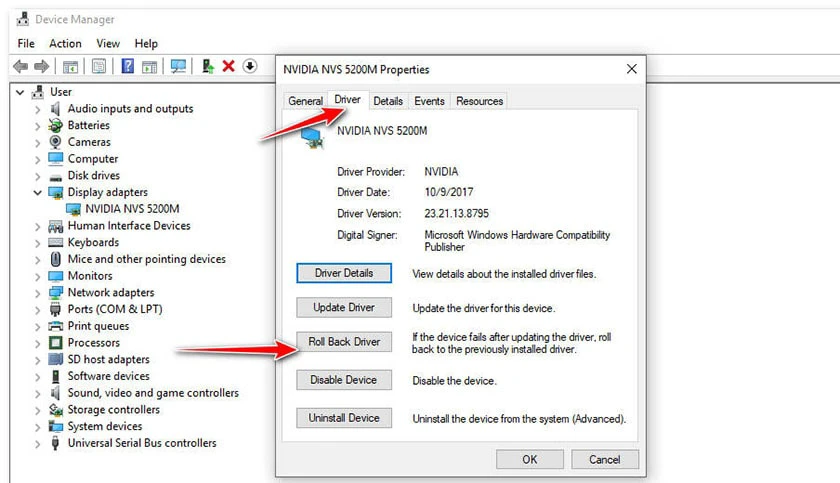This screenshot has width=840, height=483.
Task: Open the View menu
Action: coord(108,43)
